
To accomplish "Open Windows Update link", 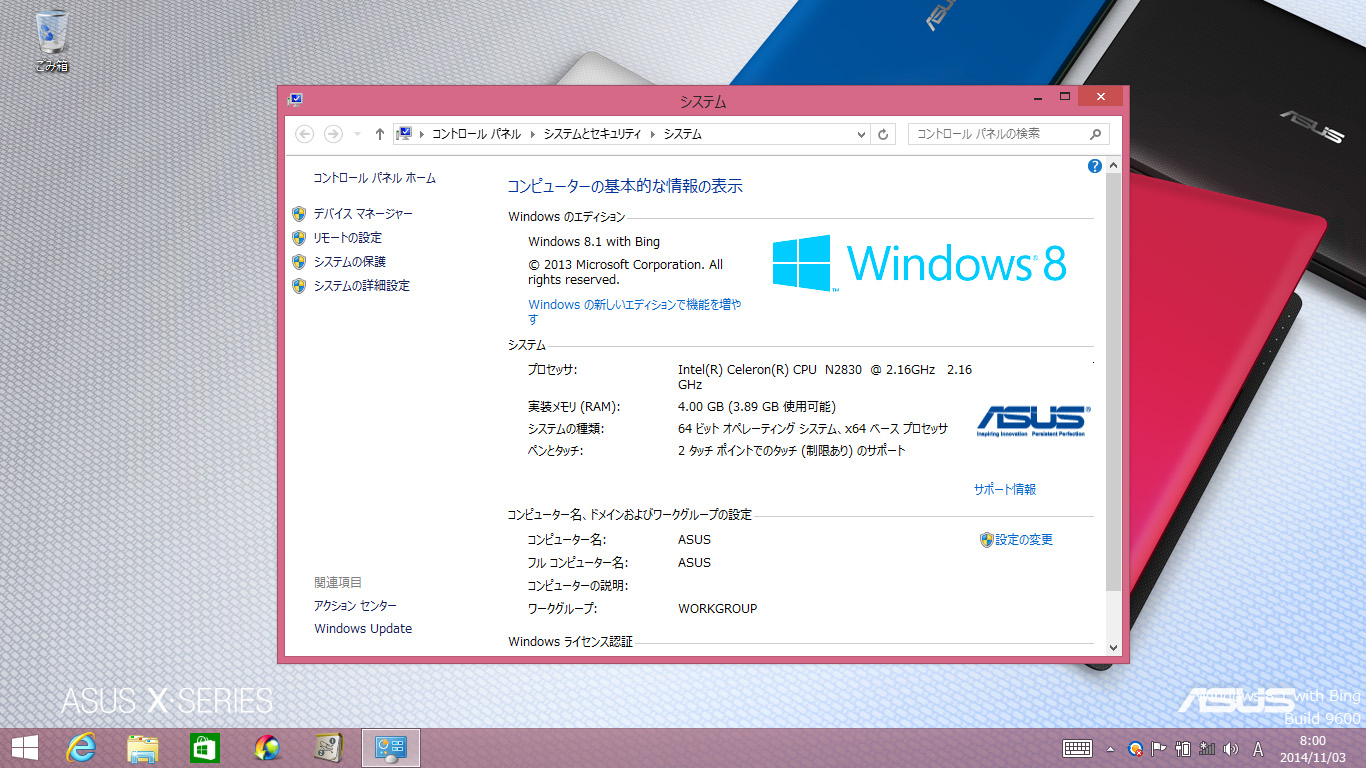I will [363, 629].
